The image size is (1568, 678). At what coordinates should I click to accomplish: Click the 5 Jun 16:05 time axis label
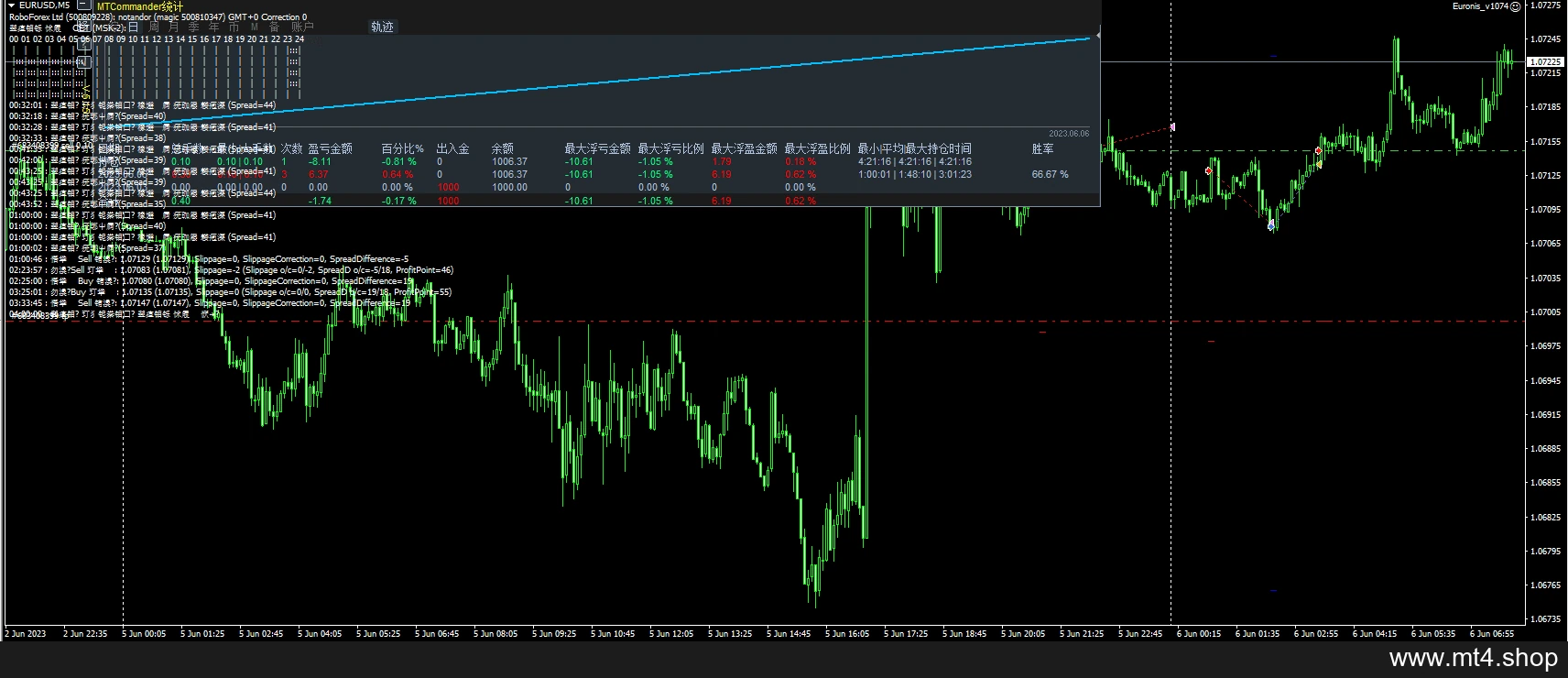tap(847, 633)
